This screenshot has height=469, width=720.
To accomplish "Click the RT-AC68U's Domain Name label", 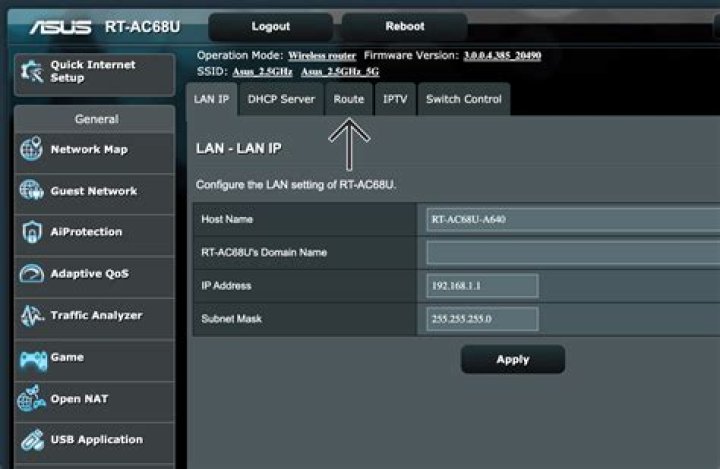I will coord(264,252).
